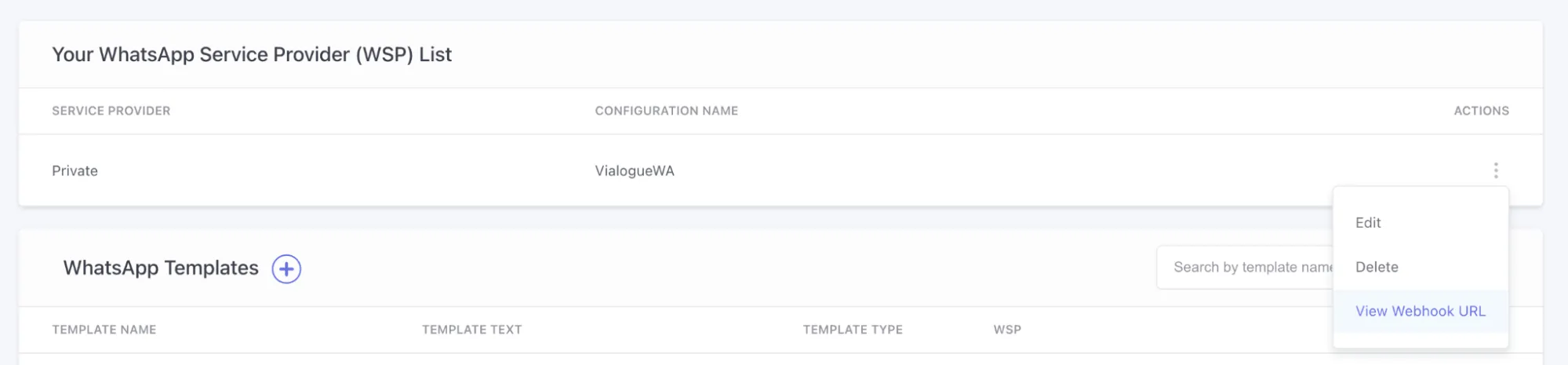1568x365 pixels.
Task: Click the TEMPLATE TEXT column header
Action: tap(472, 330)
